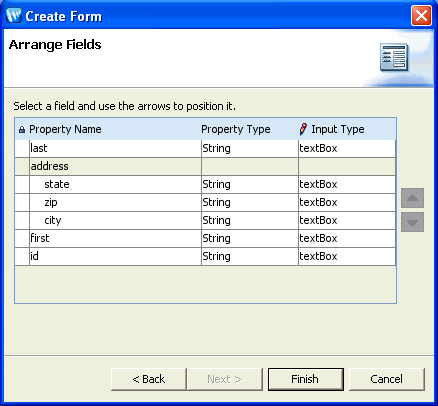Open the Input Type cell for id
The image size is (438, 406).
(x=347, y=256)
